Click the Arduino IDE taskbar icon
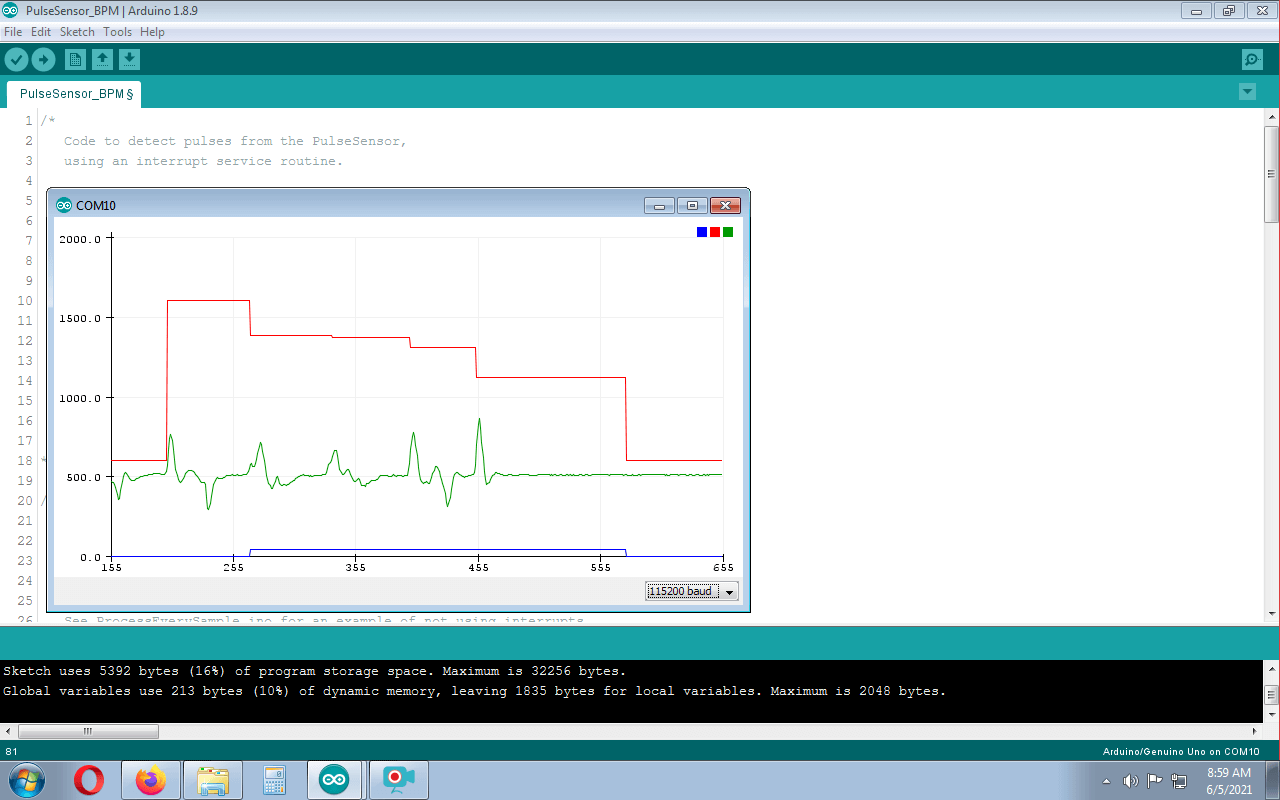The image size is (1280, 800). pyautogui.click(x=334, y=779)
